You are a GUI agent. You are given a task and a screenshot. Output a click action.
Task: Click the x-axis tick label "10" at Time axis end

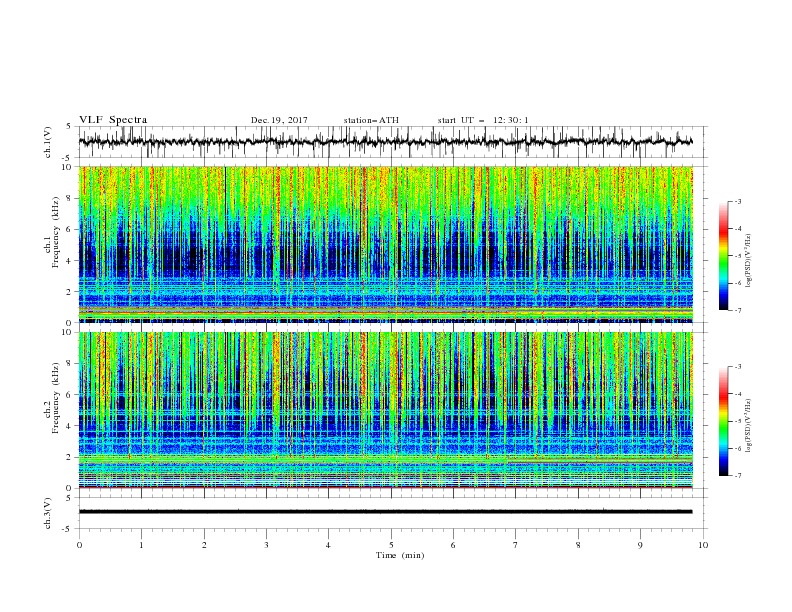(x=703, y=545)
